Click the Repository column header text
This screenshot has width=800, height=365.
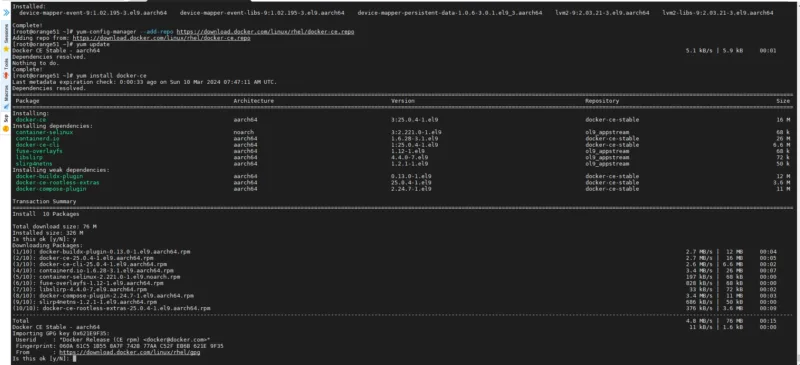pyautogui.click(x=602, y=101)
